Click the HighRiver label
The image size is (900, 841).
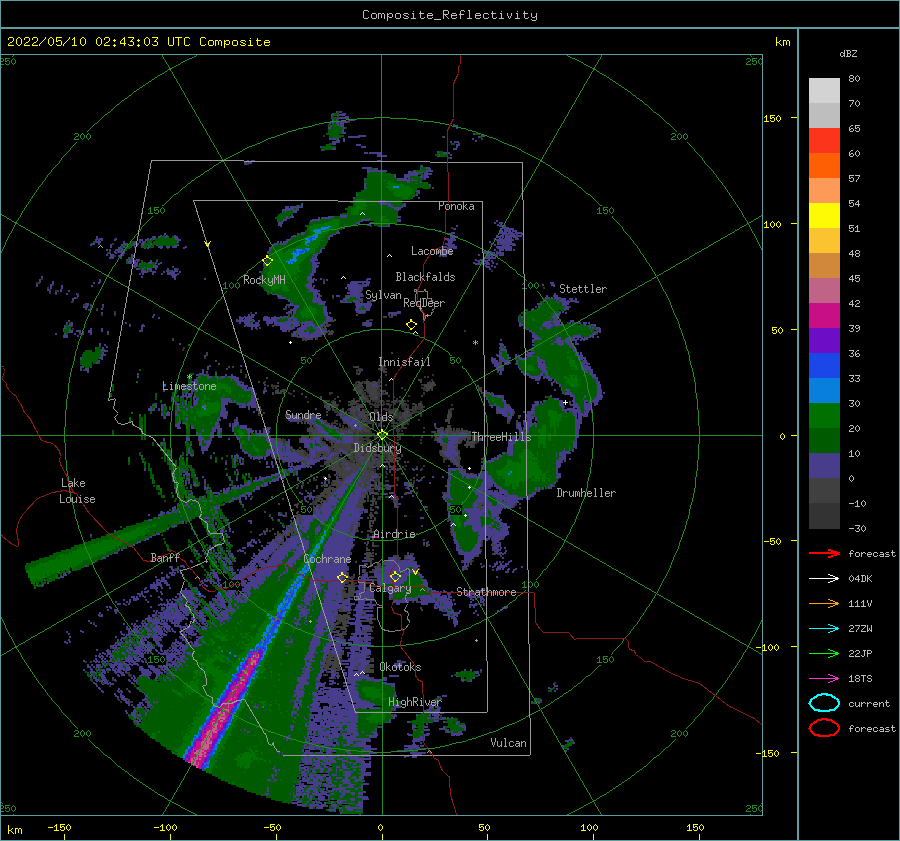pos(415,702)
